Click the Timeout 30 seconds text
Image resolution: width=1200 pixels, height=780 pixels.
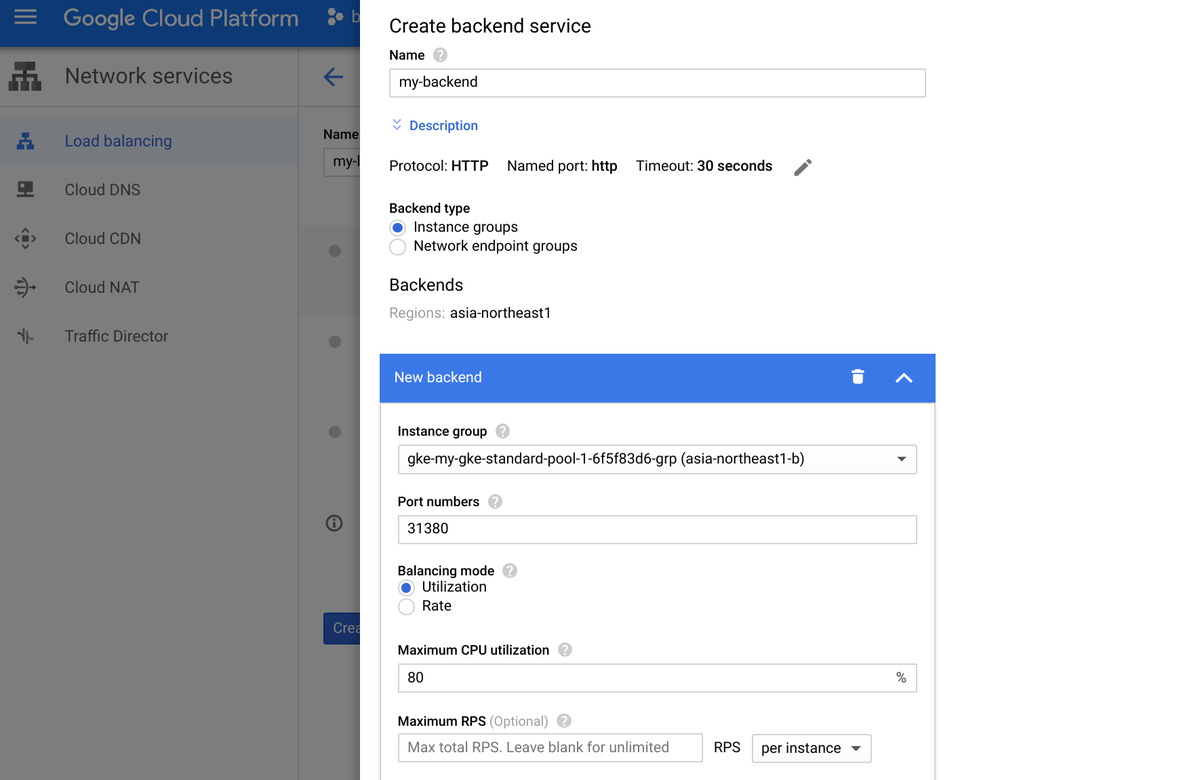point(704,166)
